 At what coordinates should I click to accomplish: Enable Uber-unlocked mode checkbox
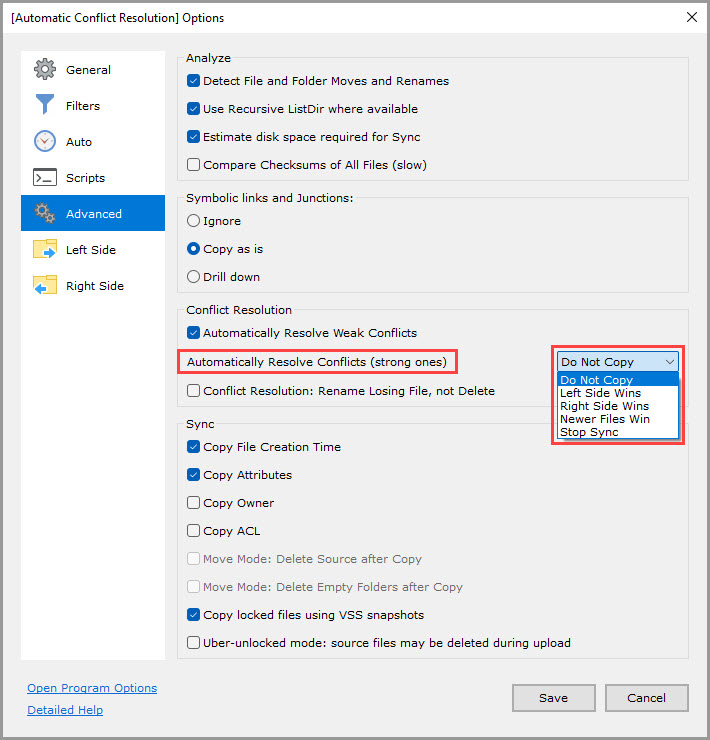tap(193, 643)
